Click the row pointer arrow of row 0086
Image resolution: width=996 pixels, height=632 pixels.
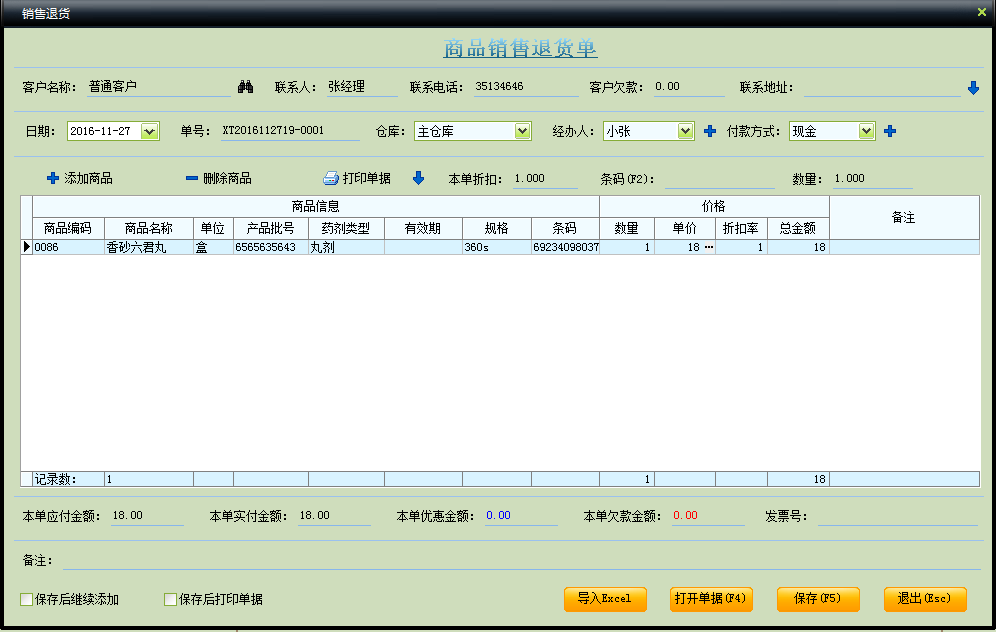click(26, 247)
